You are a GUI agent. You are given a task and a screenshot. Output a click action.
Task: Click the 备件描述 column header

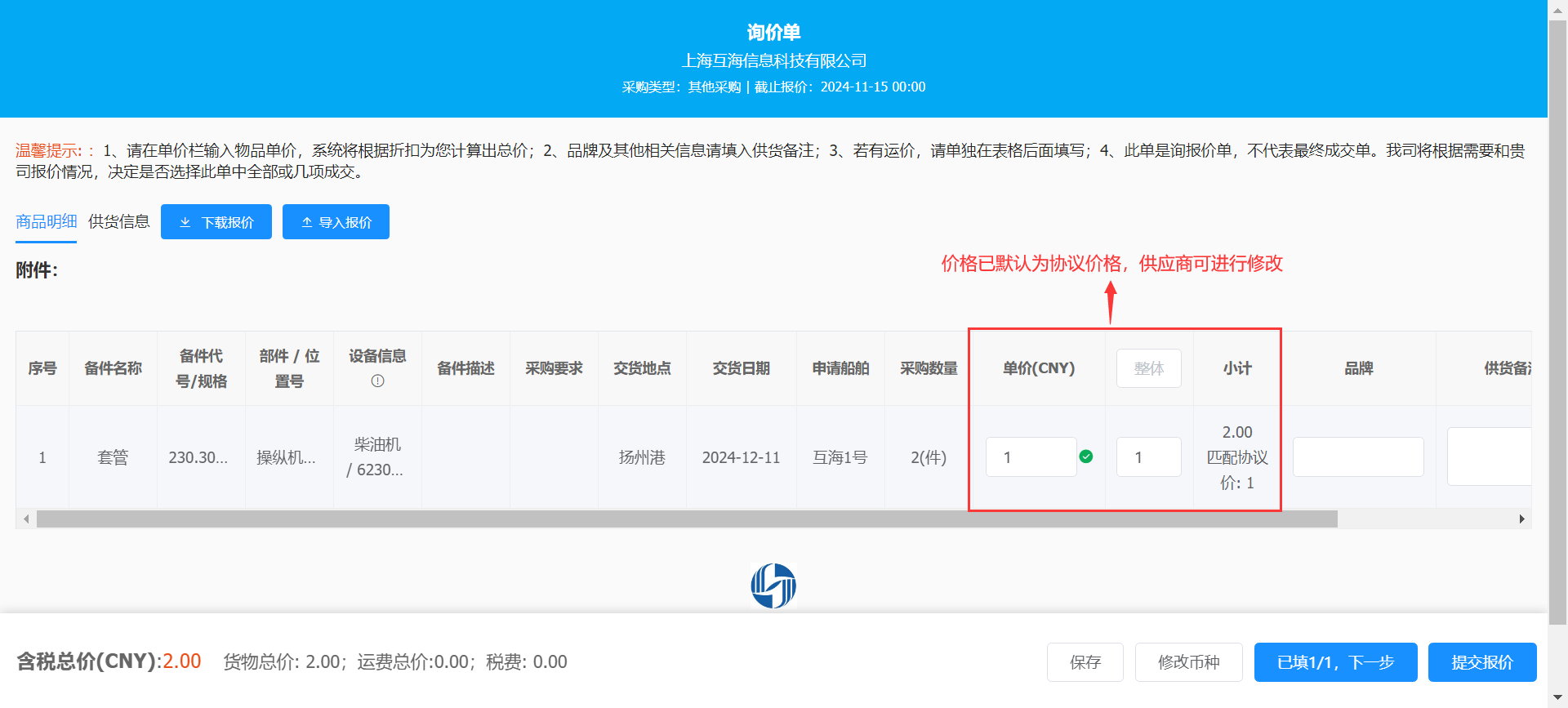click(465, 368)
